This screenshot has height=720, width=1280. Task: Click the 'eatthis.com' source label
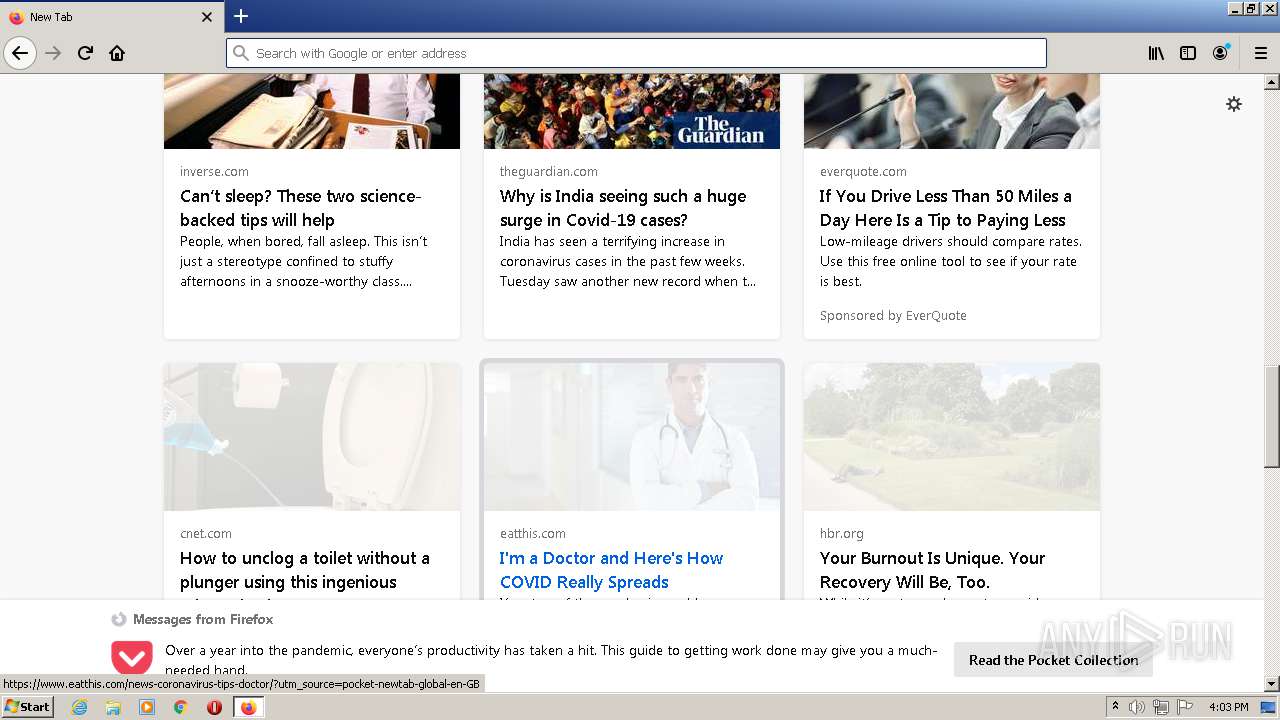(533, 533)
